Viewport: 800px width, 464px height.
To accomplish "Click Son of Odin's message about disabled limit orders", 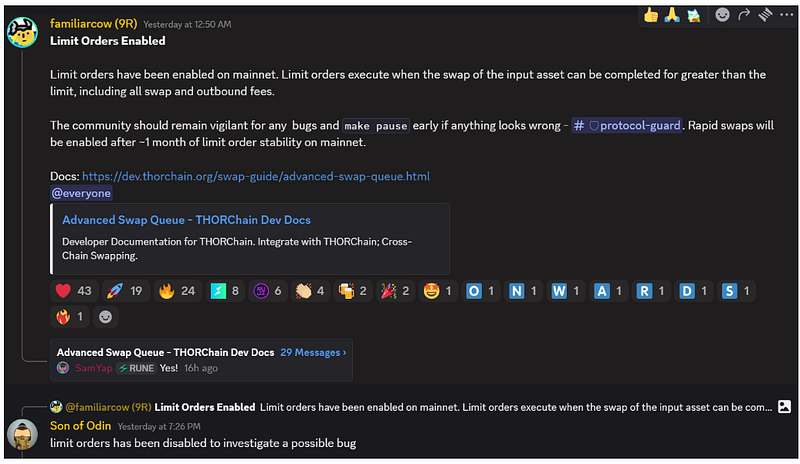I will (203, 443).
